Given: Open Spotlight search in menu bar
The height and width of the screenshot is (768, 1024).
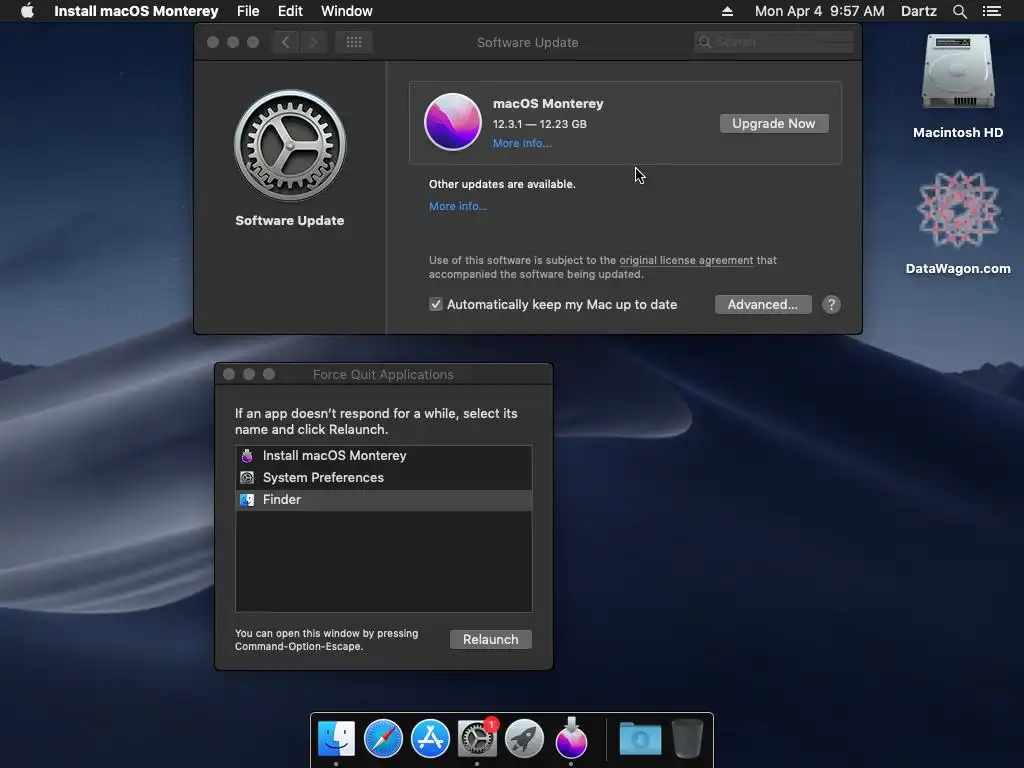Looking at the screenshot, I should 959,11.
